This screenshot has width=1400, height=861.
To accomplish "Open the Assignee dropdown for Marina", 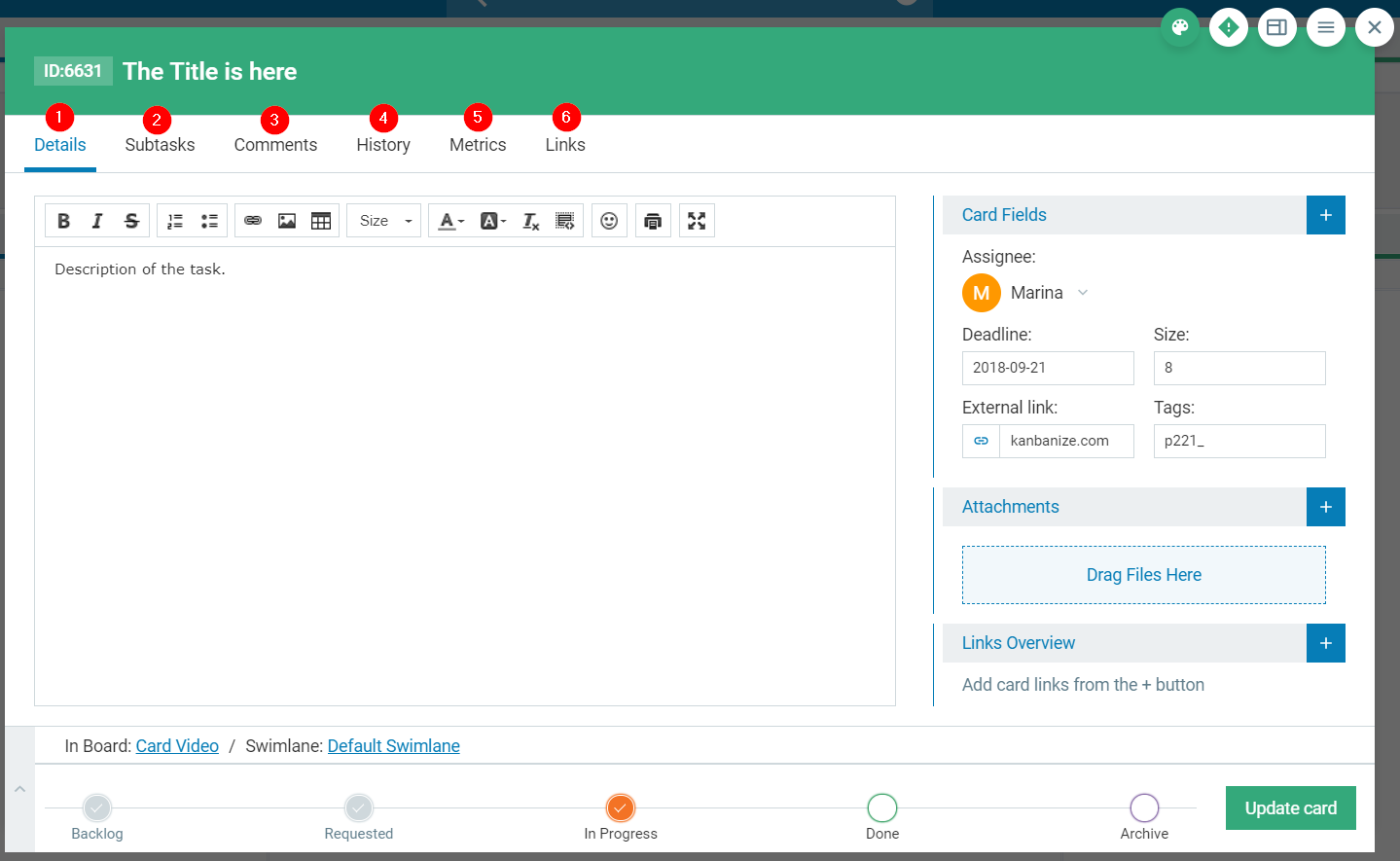I will tap(1082, 293).
